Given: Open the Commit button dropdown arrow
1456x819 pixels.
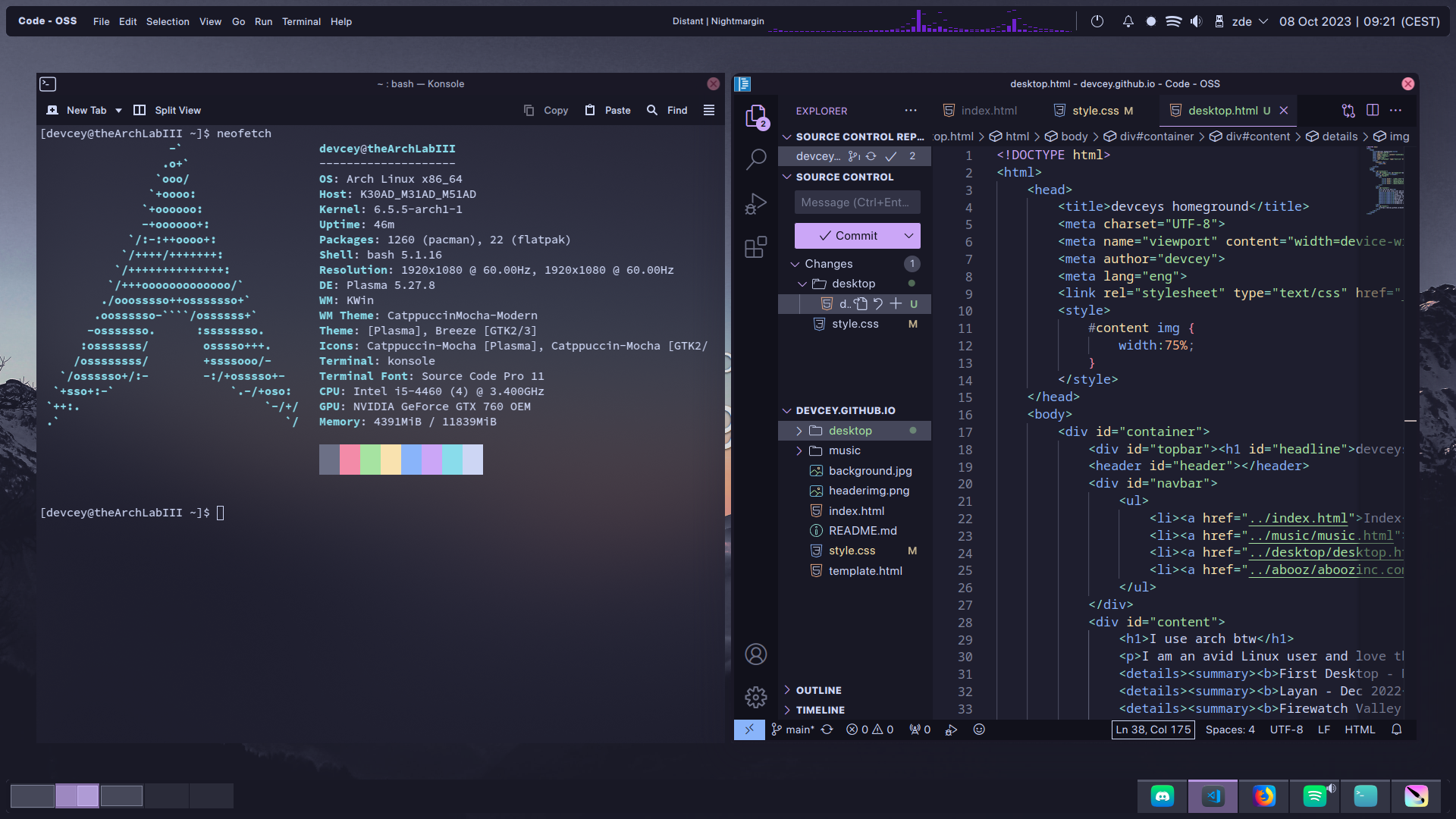Looking at the screenshot, I should pos(909,236).
